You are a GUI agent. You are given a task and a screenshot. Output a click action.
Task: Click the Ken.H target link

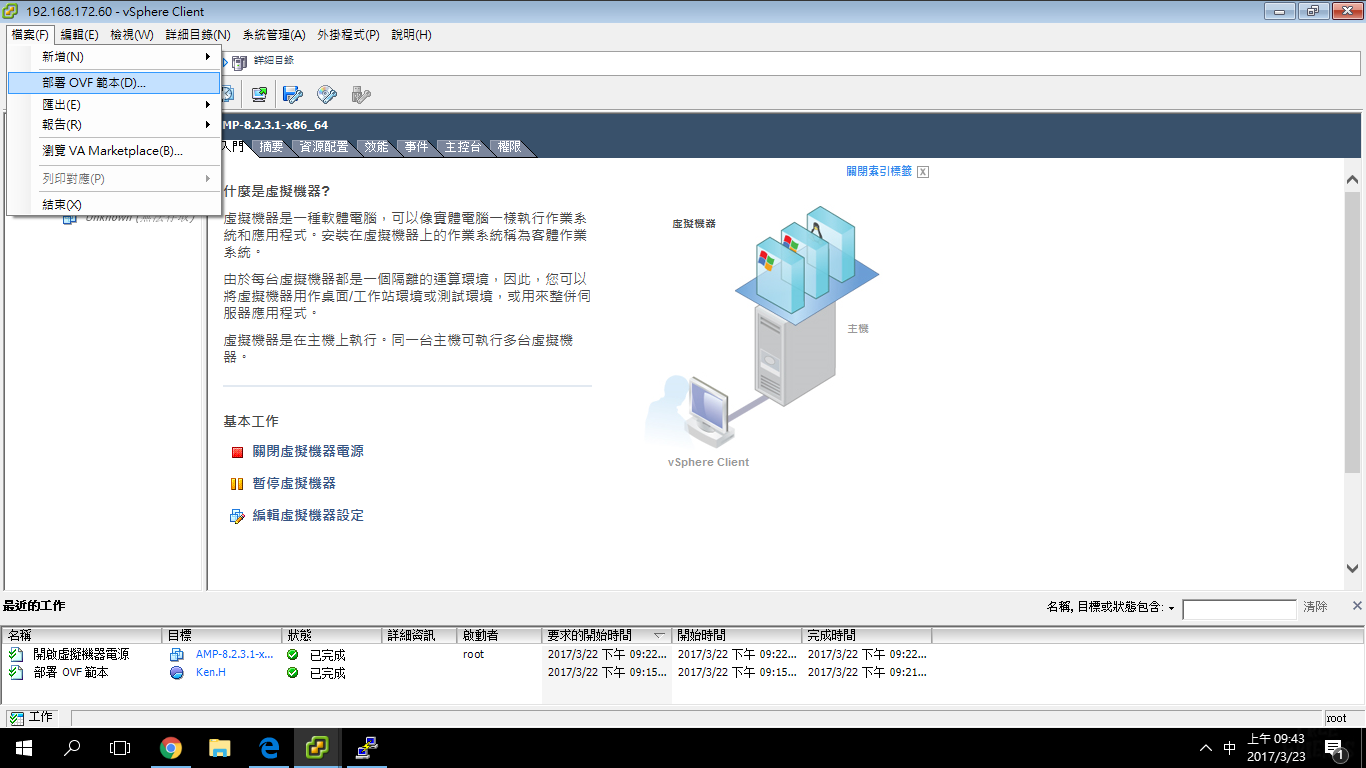point(211,672)
